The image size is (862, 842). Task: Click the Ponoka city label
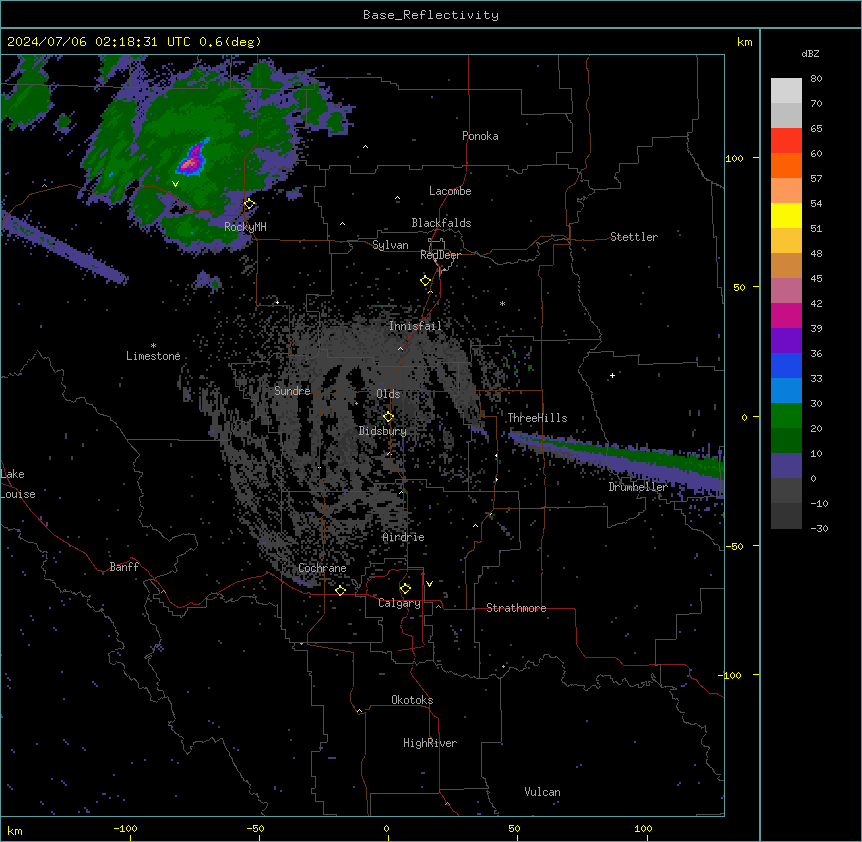click(x=480, y=136)
